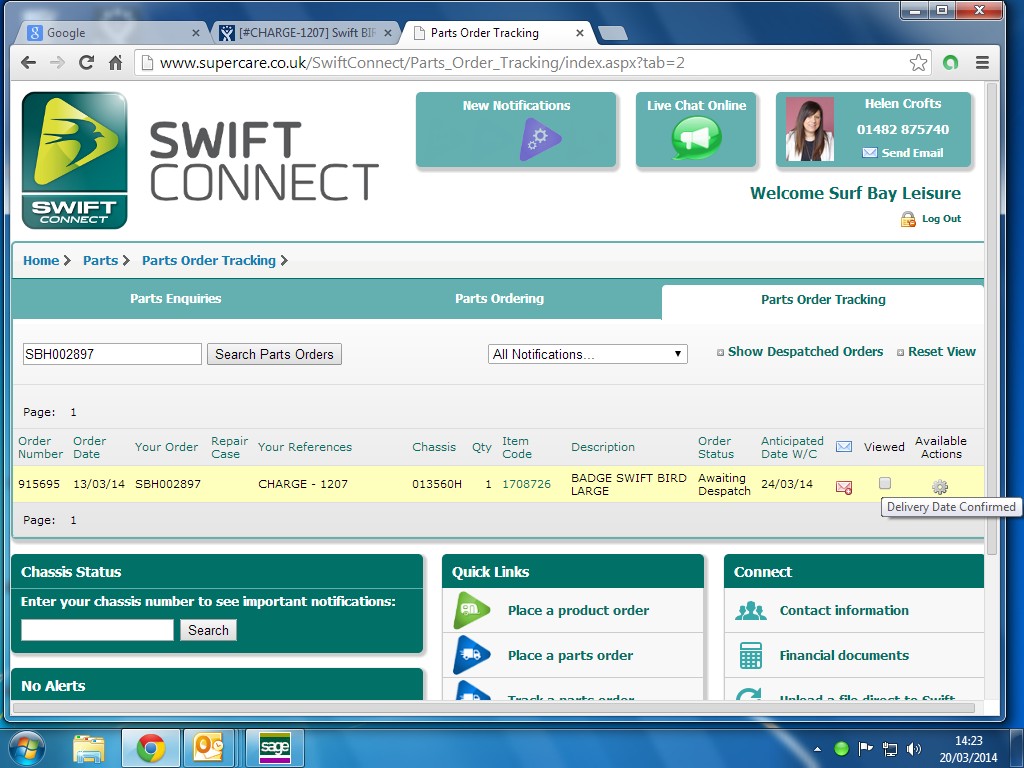
Task: Click the horizontal page scrollbar
Action: (494, 707)
